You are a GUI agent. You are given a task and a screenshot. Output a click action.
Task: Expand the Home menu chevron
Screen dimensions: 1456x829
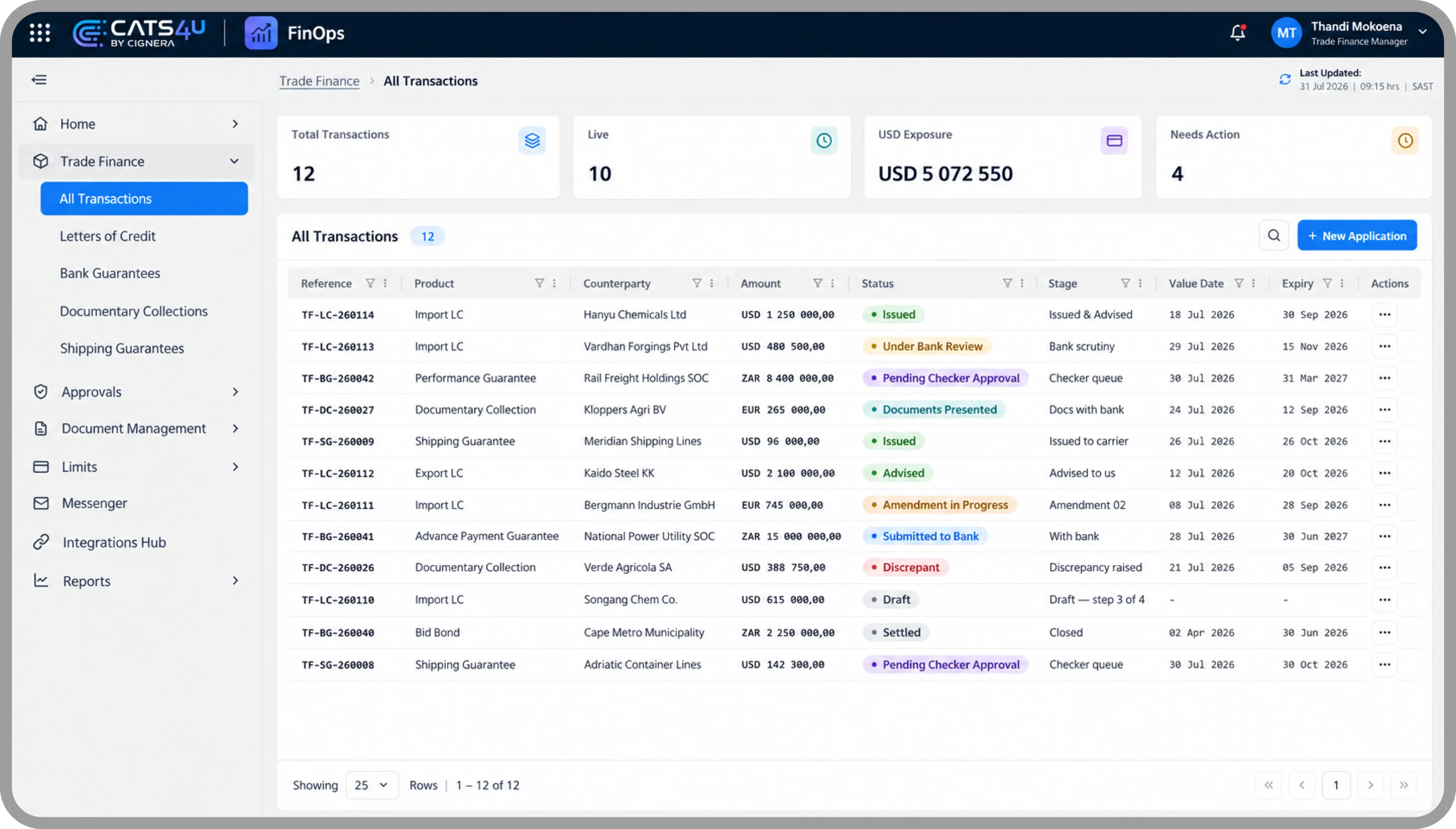tap(235, 123)
